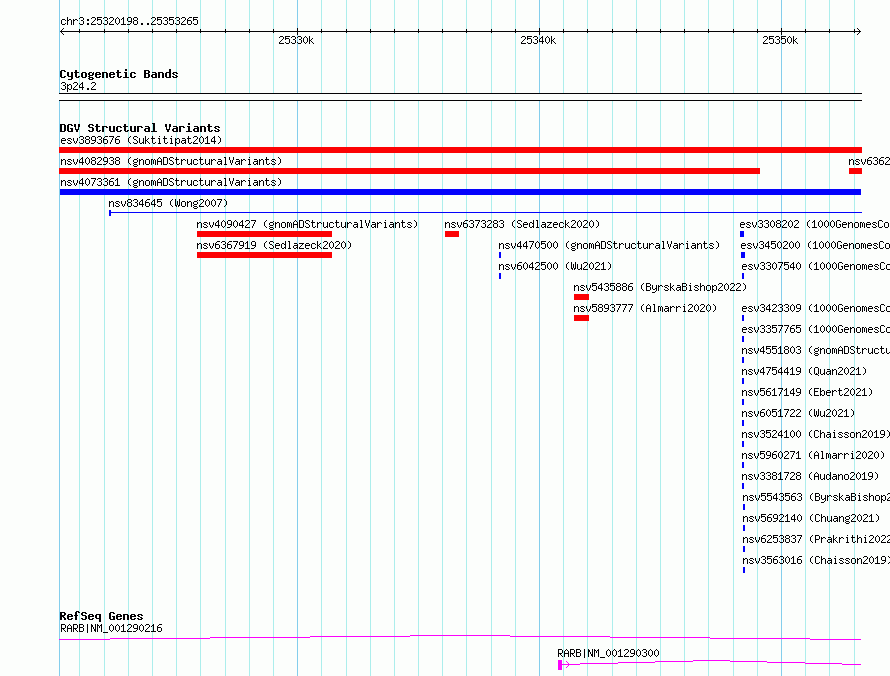
Task: Click the RefSeq Genes track title
Action: click(102, 616)
